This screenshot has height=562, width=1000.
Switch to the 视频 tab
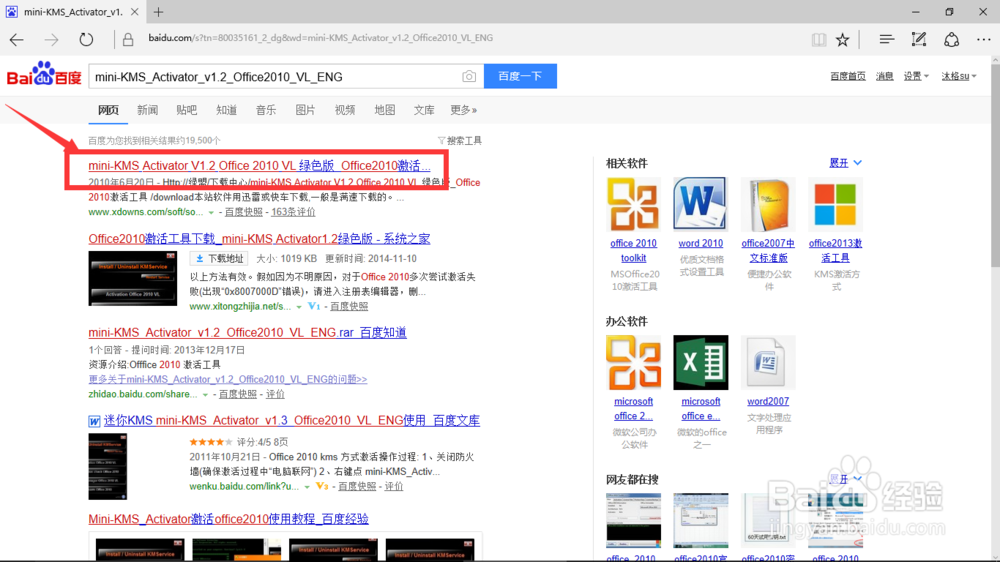click(345, 110)
